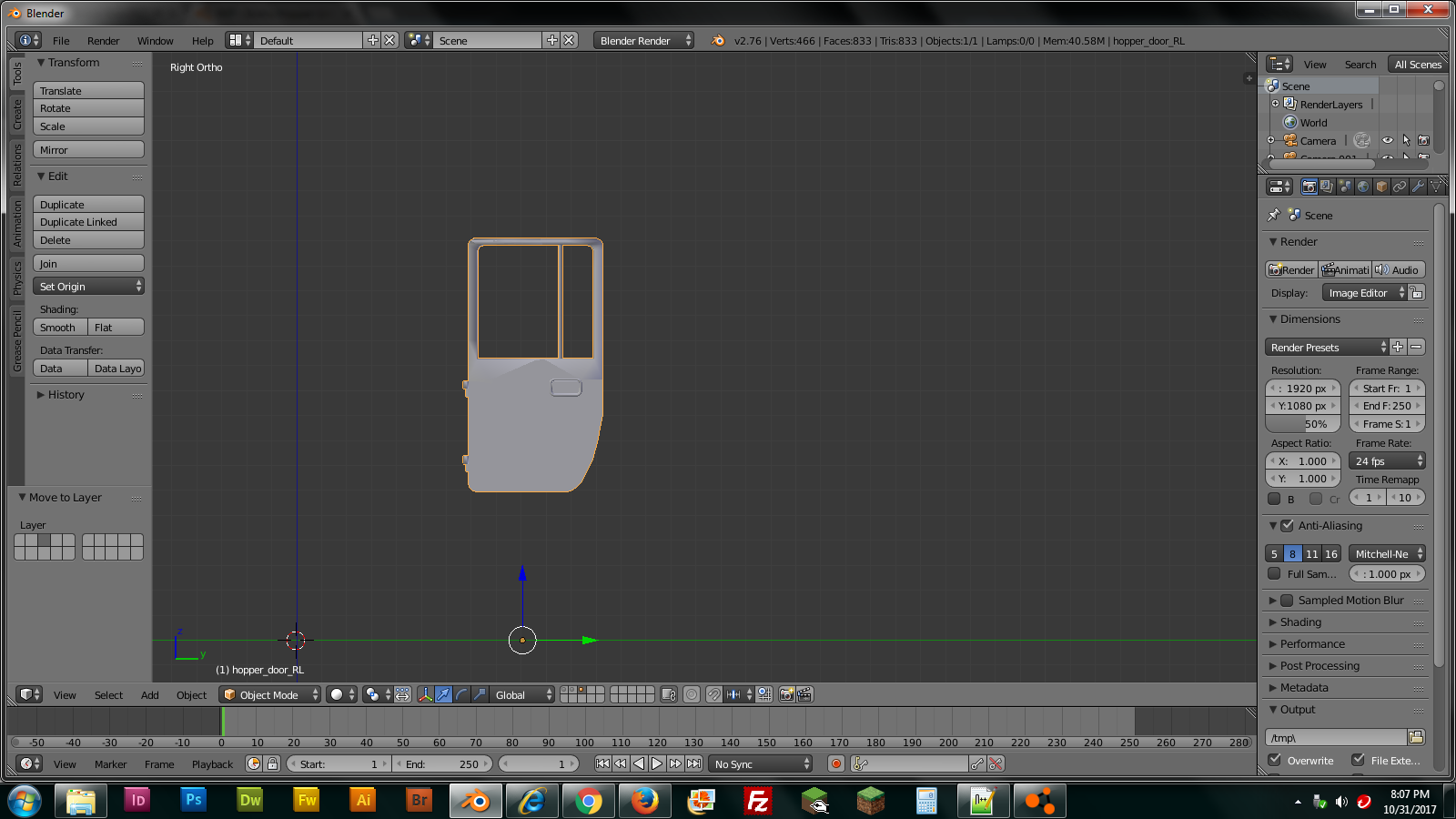The image size is (1456, 819).
Task: Click the red auto-keyframe record button
Action: tap(835, 763)
